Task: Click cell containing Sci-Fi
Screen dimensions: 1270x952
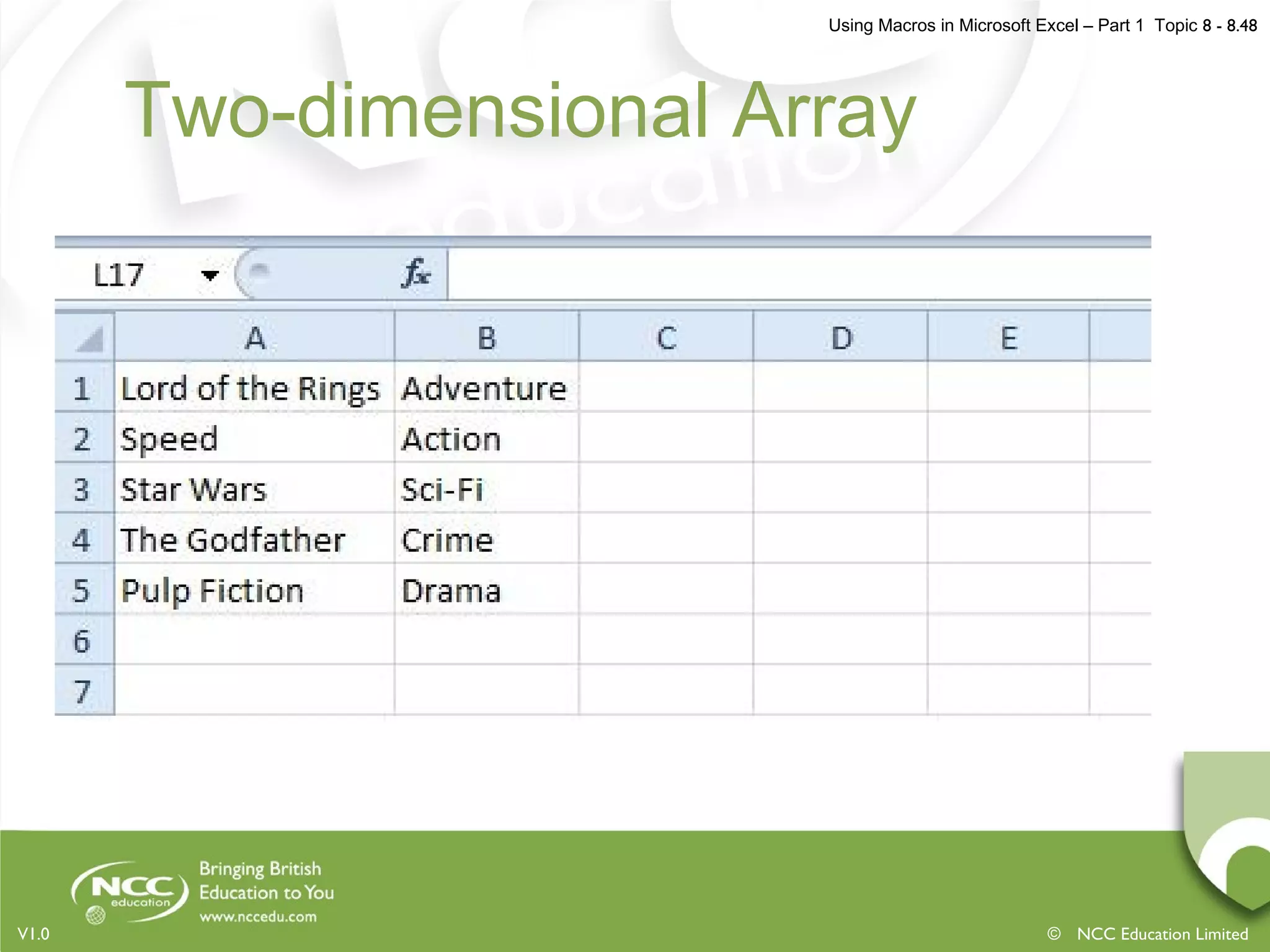Action: [x=487, y=488]
